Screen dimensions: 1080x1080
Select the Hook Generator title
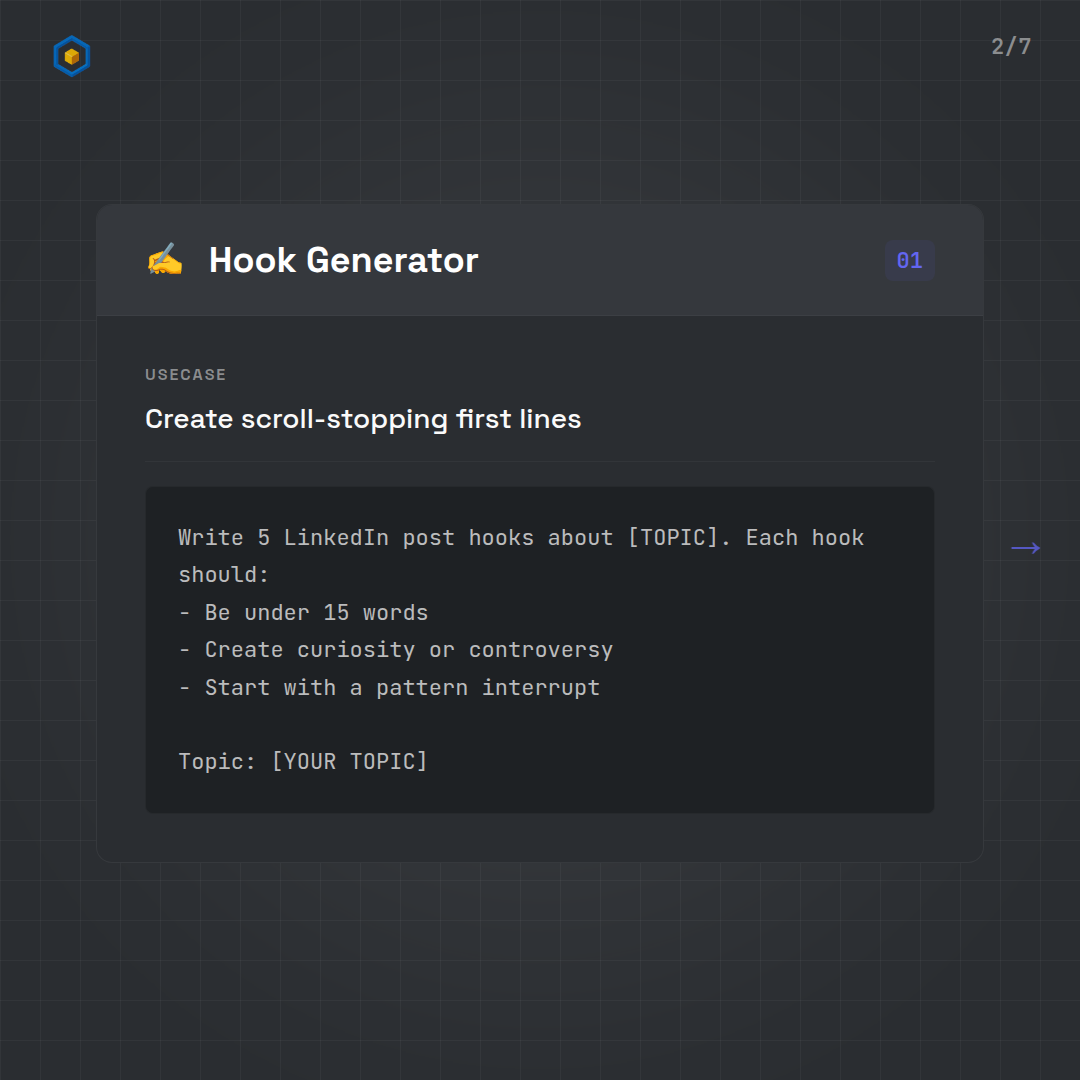click(x=343, y=260)
